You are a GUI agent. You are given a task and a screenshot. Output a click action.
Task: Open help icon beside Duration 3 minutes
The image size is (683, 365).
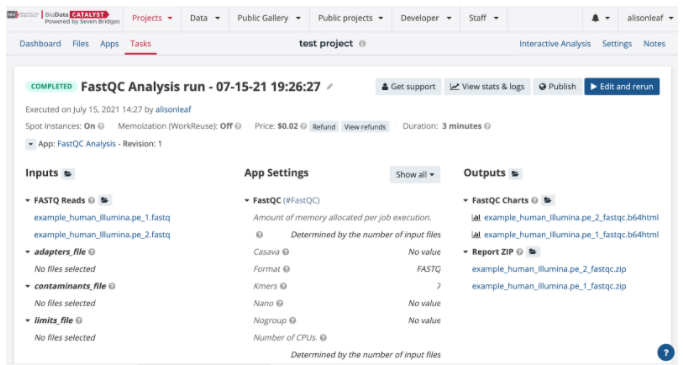click(487, 126)
